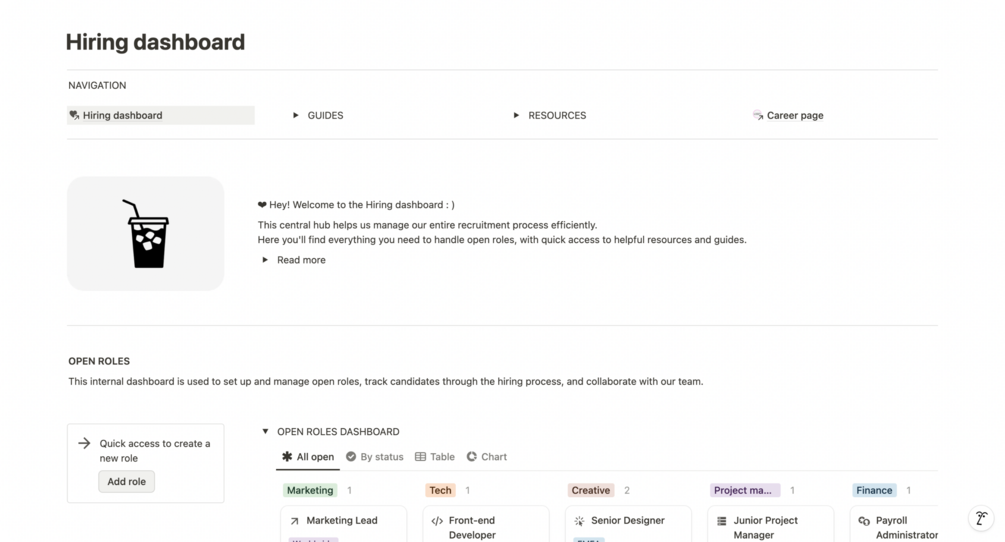Click the arrow icon beside Marketing Lead
Viewport: 1005px width, 542px height.
tap(294, 521)
